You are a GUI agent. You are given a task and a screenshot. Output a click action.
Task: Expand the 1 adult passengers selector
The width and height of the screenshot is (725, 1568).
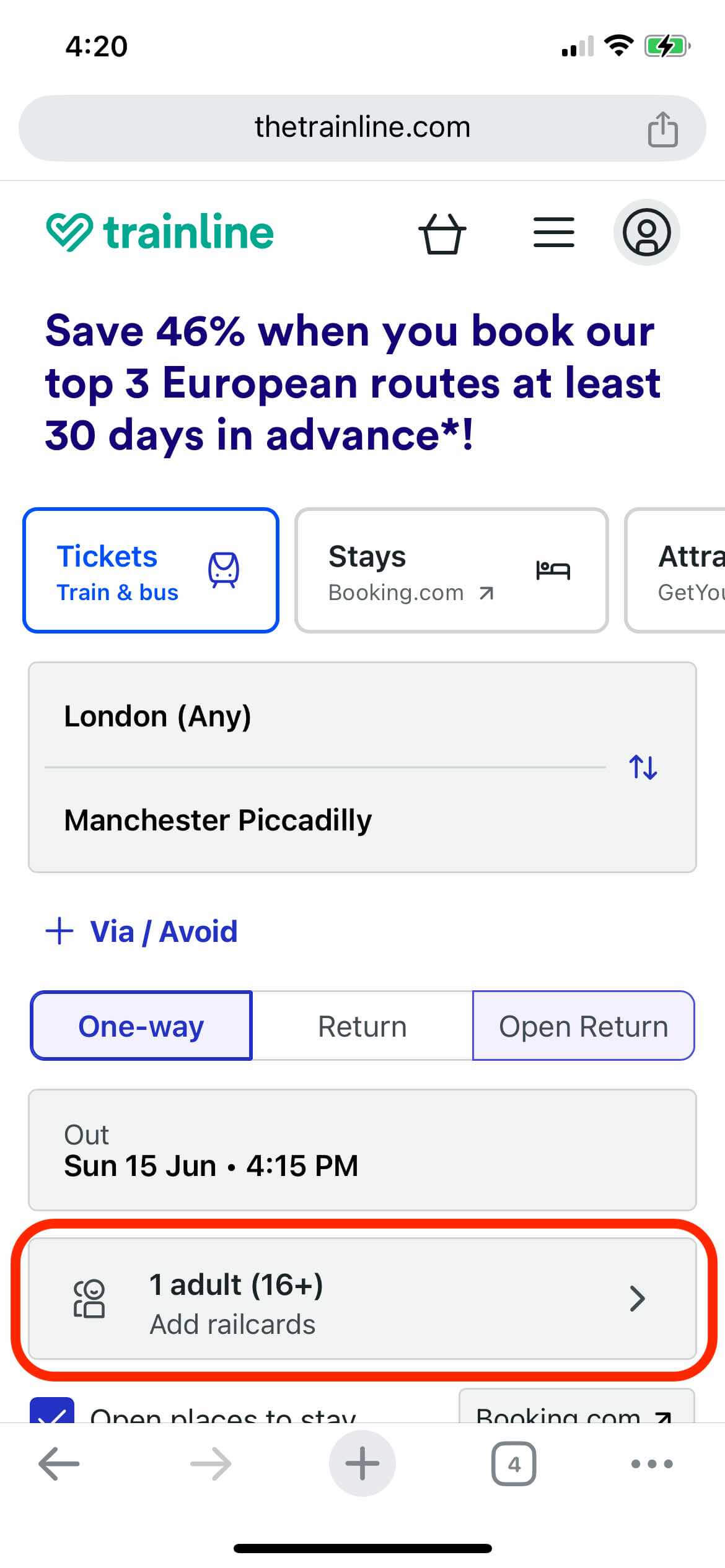tap(362, 1299)
